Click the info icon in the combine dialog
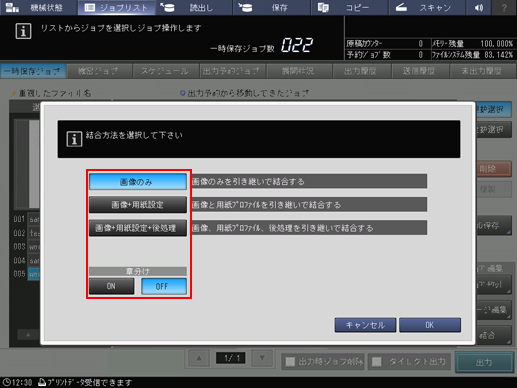517x388 pixels. pos(74,139)
